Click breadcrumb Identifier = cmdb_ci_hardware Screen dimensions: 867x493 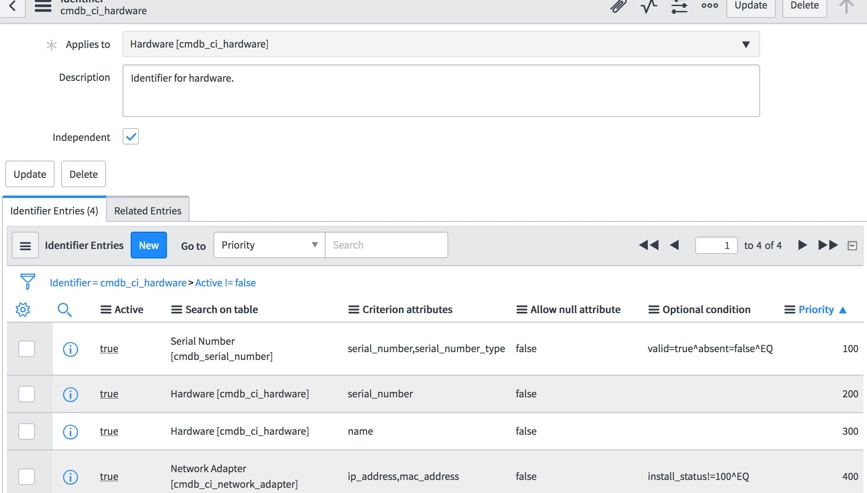118,282
